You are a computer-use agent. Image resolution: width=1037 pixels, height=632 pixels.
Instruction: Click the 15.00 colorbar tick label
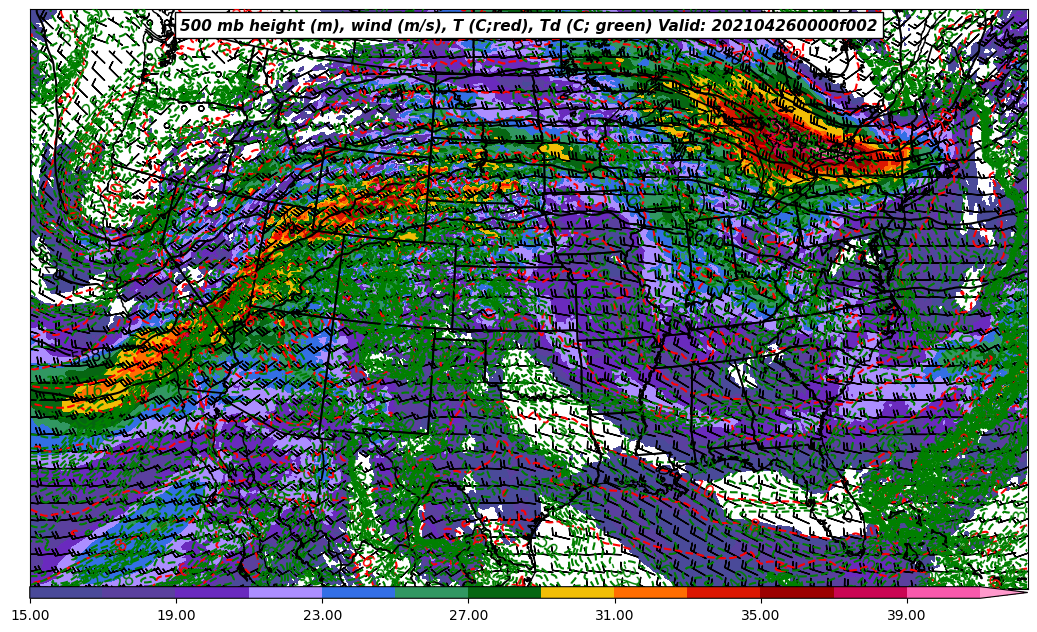click(x=30, y=615)
